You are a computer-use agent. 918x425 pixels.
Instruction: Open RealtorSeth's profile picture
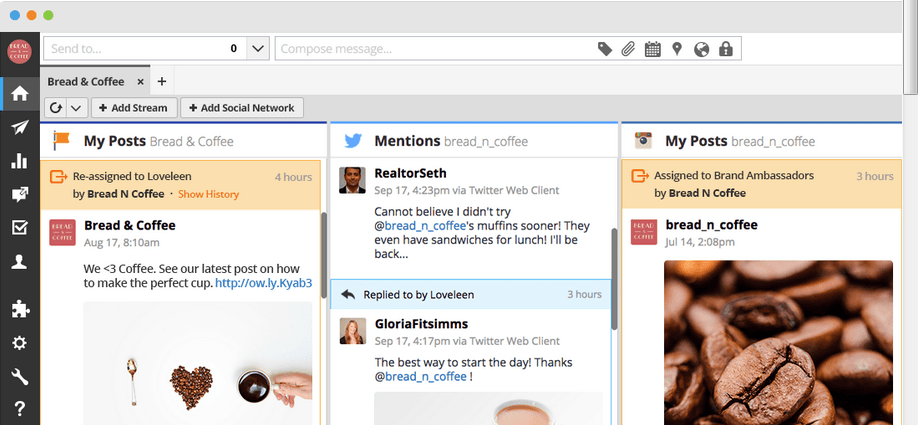click(352, 180)
